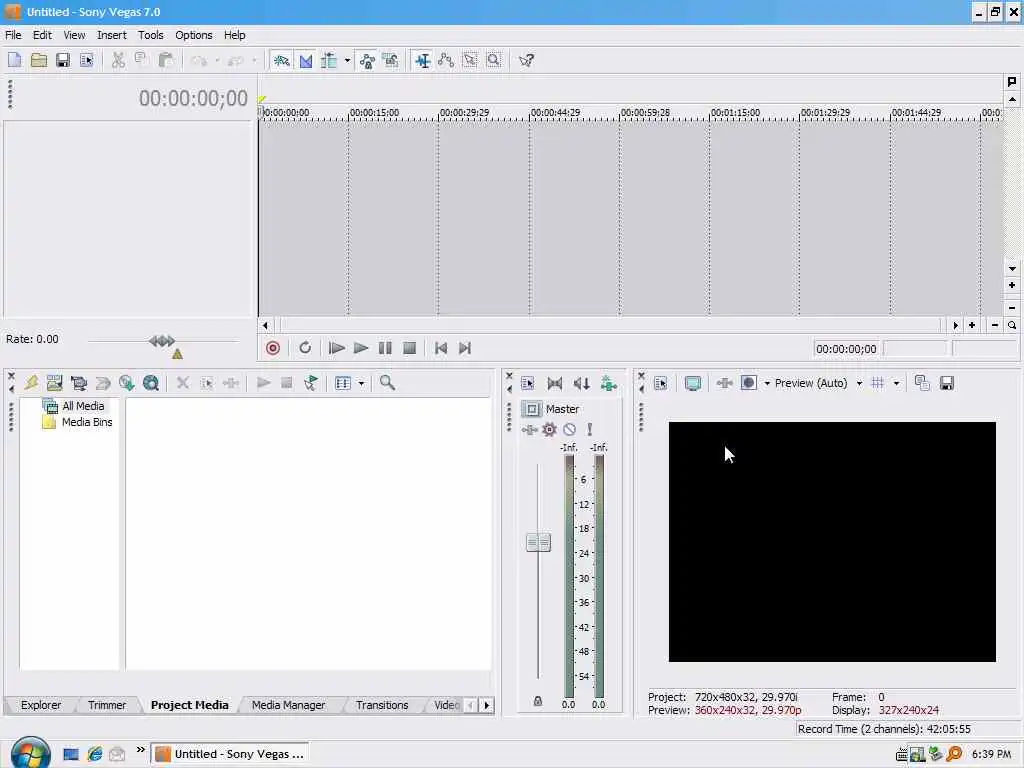
Task: Toggle automatic crossfades button
Action: click(x=306, y=61)
